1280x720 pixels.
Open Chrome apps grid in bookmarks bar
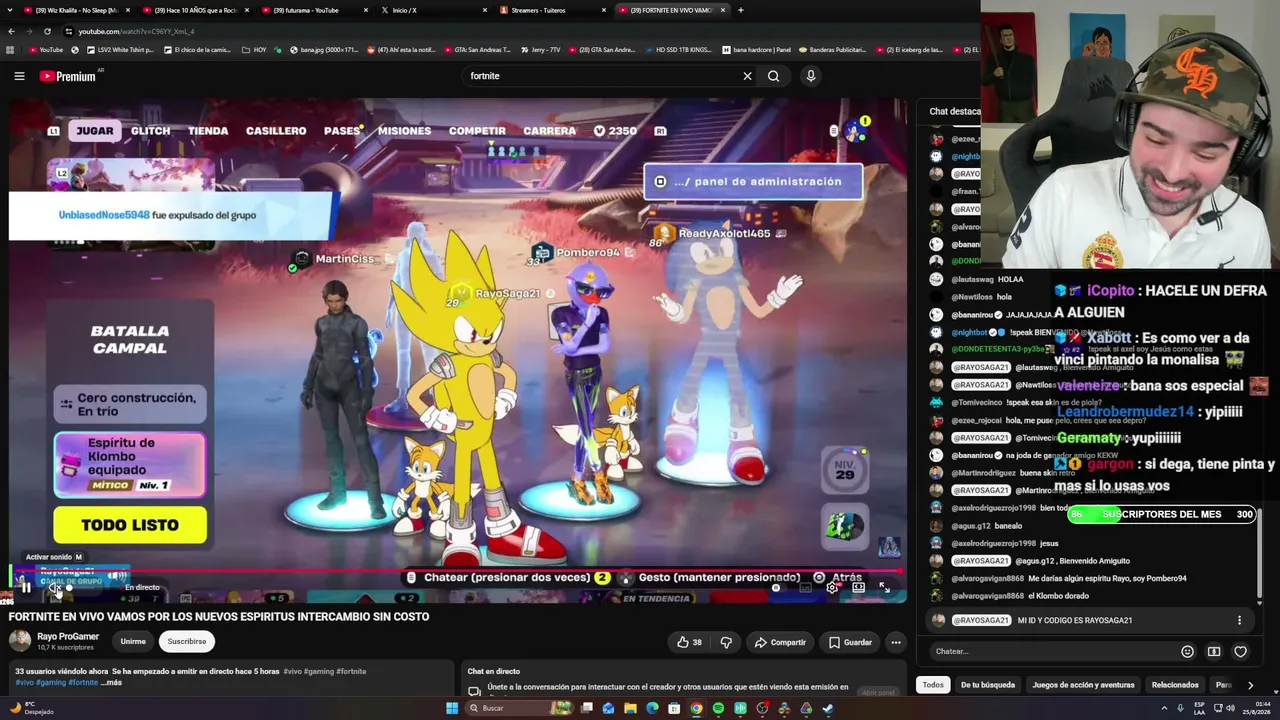pos(11,49)
